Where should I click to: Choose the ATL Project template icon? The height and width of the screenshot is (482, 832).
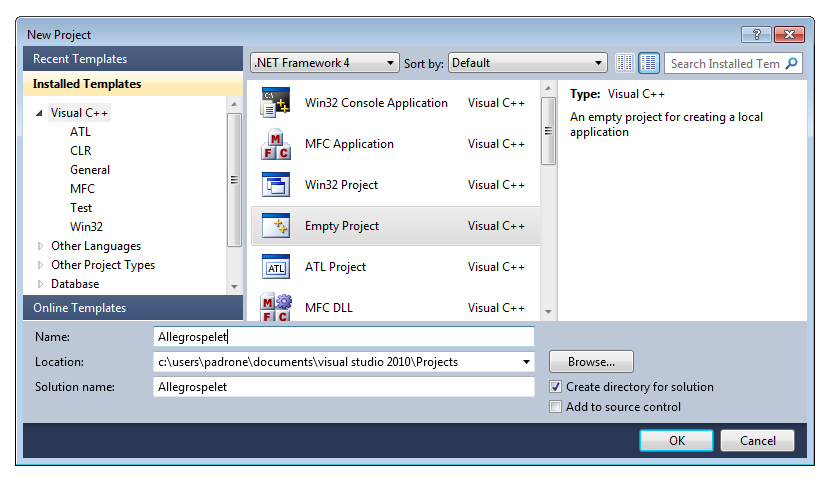[x=275, y=267]
